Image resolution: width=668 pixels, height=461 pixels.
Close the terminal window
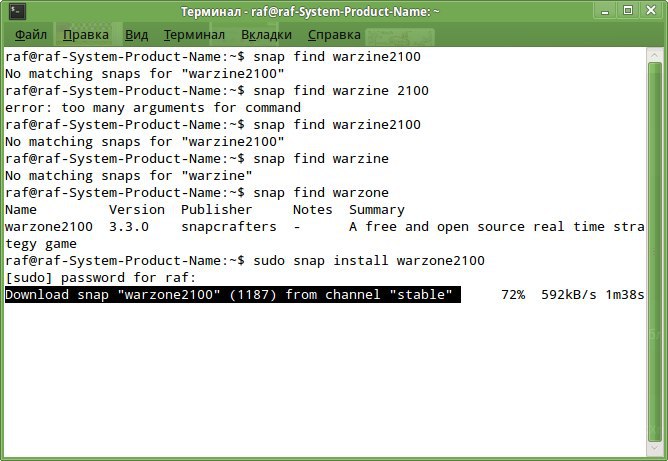pyautogui.click(x=651, y=11)
